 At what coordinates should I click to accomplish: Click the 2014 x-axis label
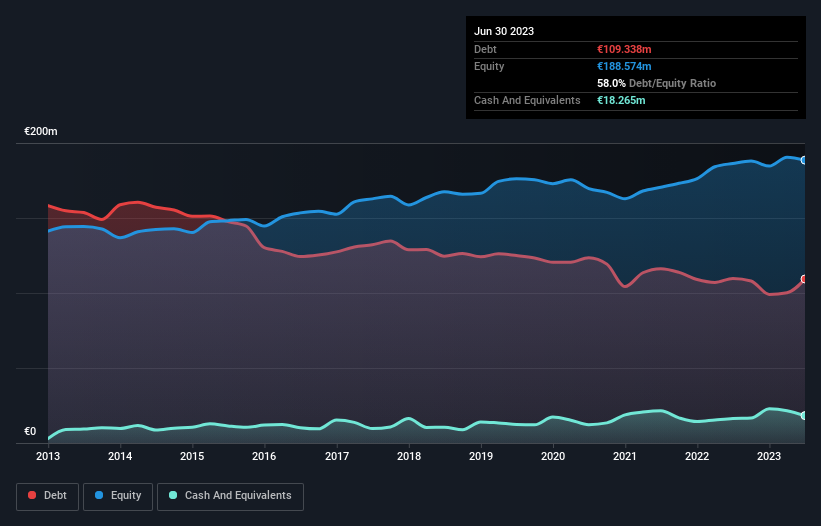coord(120,456)
